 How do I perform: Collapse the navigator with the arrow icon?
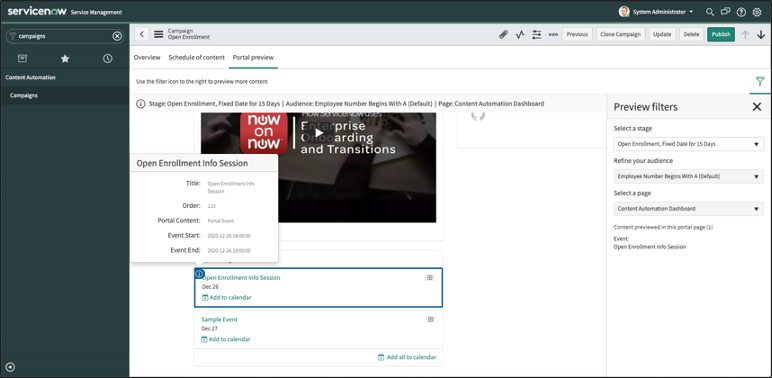[10, 367]
